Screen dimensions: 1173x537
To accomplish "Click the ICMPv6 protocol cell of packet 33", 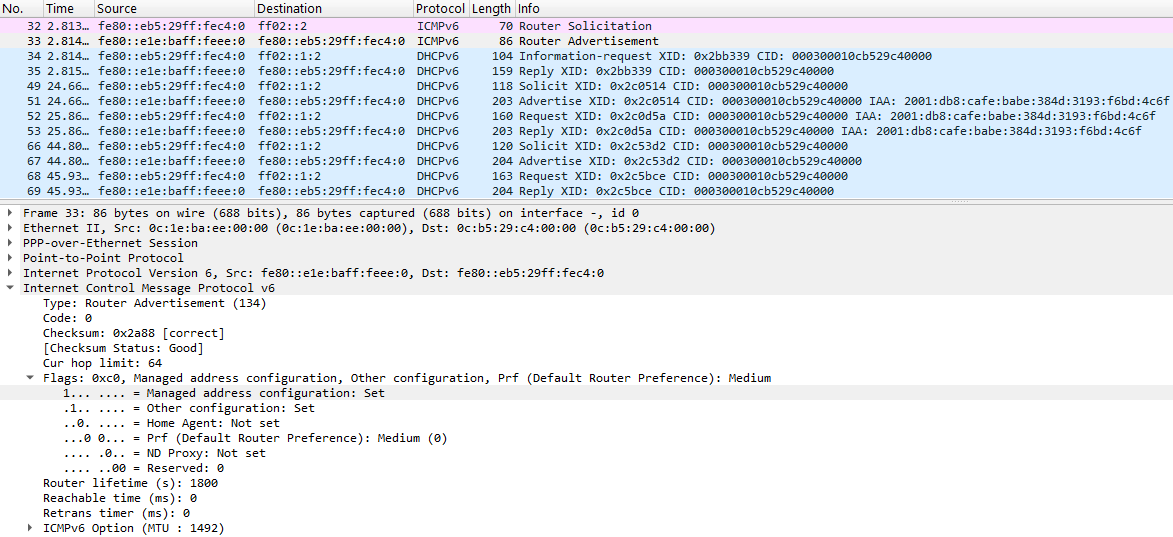I will pos(438,41).
